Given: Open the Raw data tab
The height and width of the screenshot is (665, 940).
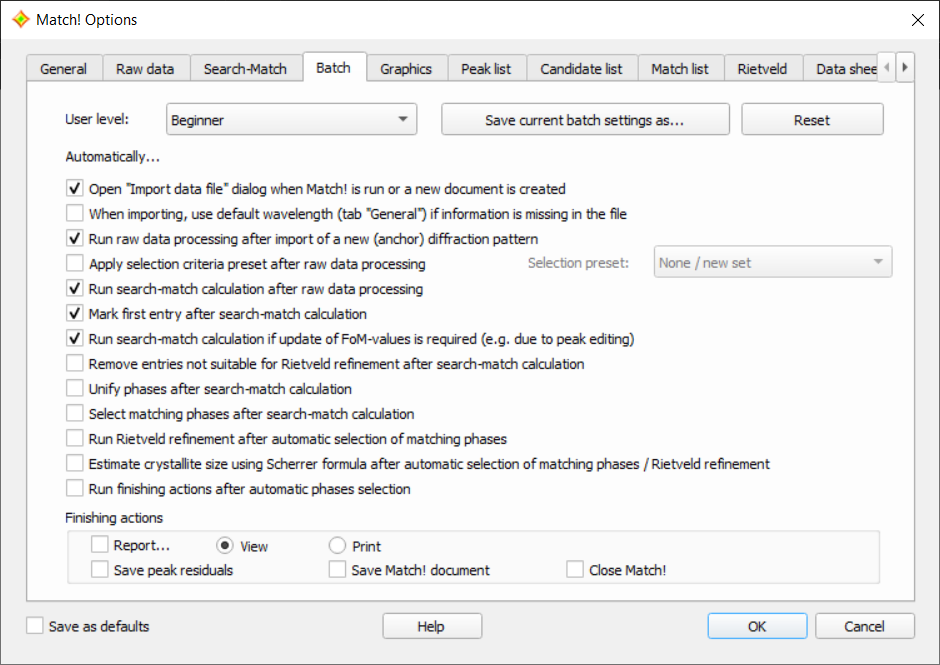Looking at the screenshot, I should point(145,69).
